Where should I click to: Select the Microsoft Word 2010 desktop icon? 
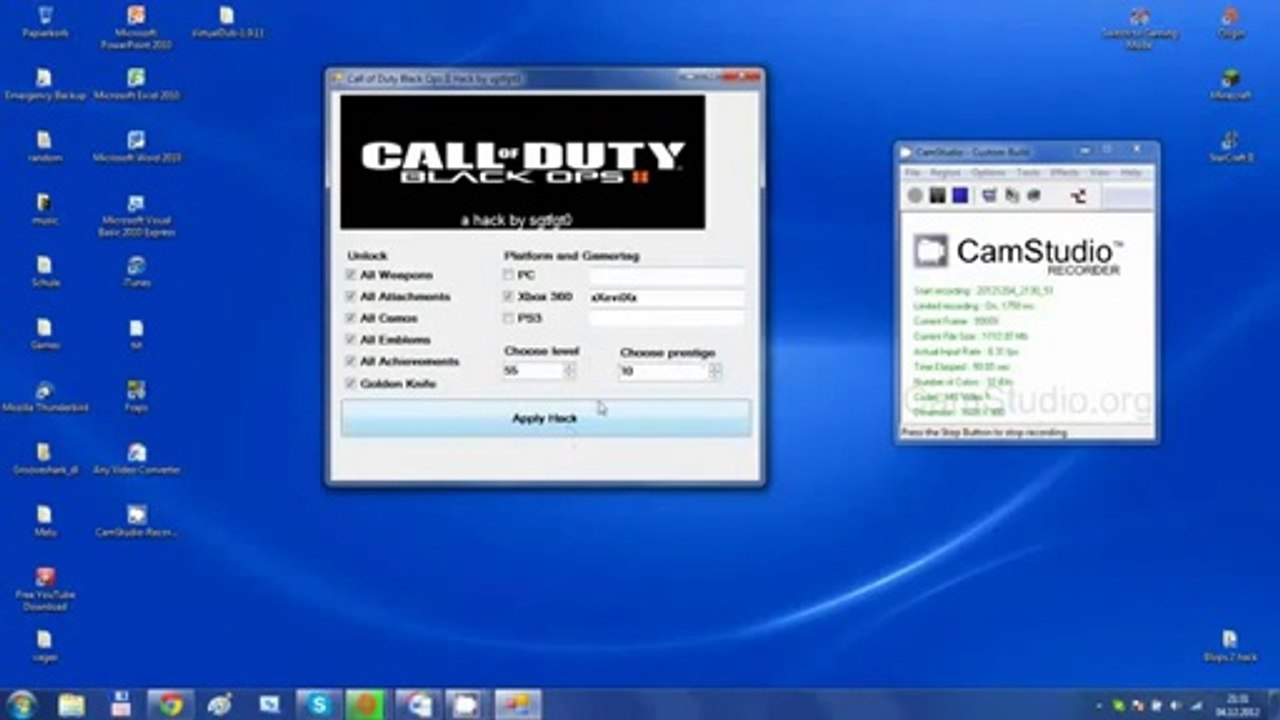point(136,146)
